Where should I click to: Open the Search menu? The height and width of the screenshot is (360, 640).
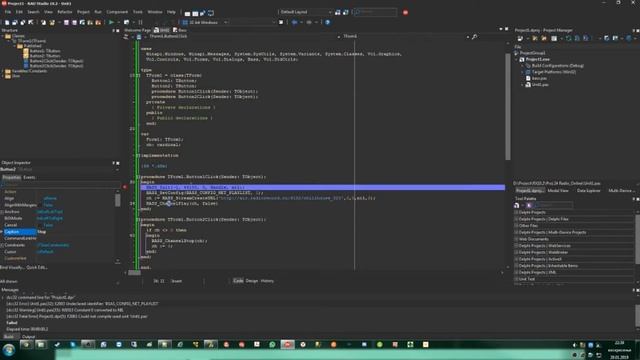(x=33, y=12)
